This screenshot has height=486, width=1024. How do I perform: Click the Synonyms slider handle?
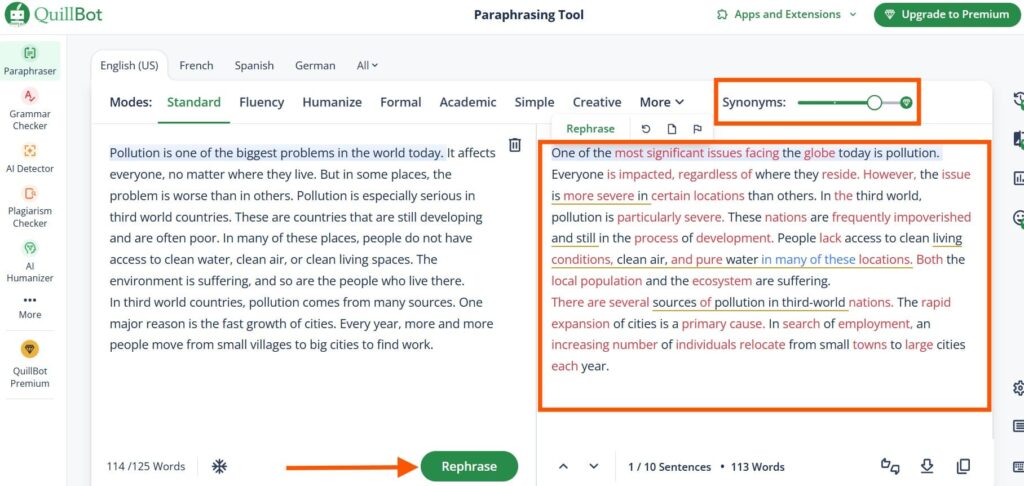874,102
